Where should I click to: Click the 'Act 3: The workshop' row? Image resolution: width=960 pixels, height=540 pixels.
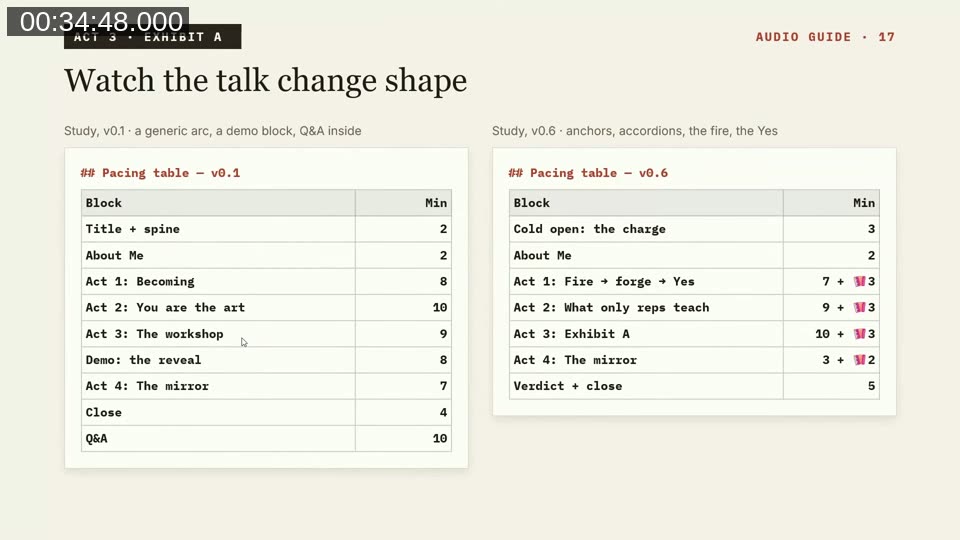[266, 334]
